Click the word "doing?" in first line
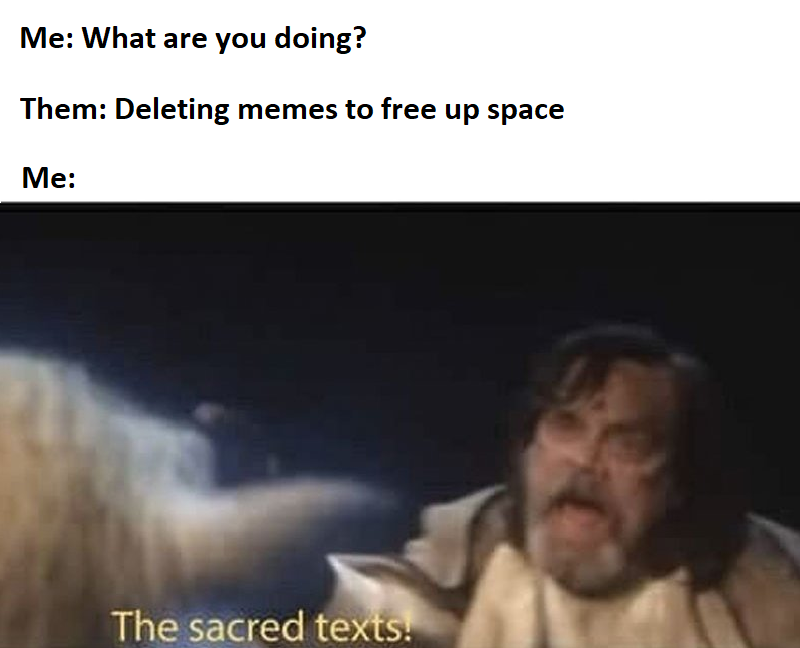Screen dimensions: 800x648 tap(320, 39)
